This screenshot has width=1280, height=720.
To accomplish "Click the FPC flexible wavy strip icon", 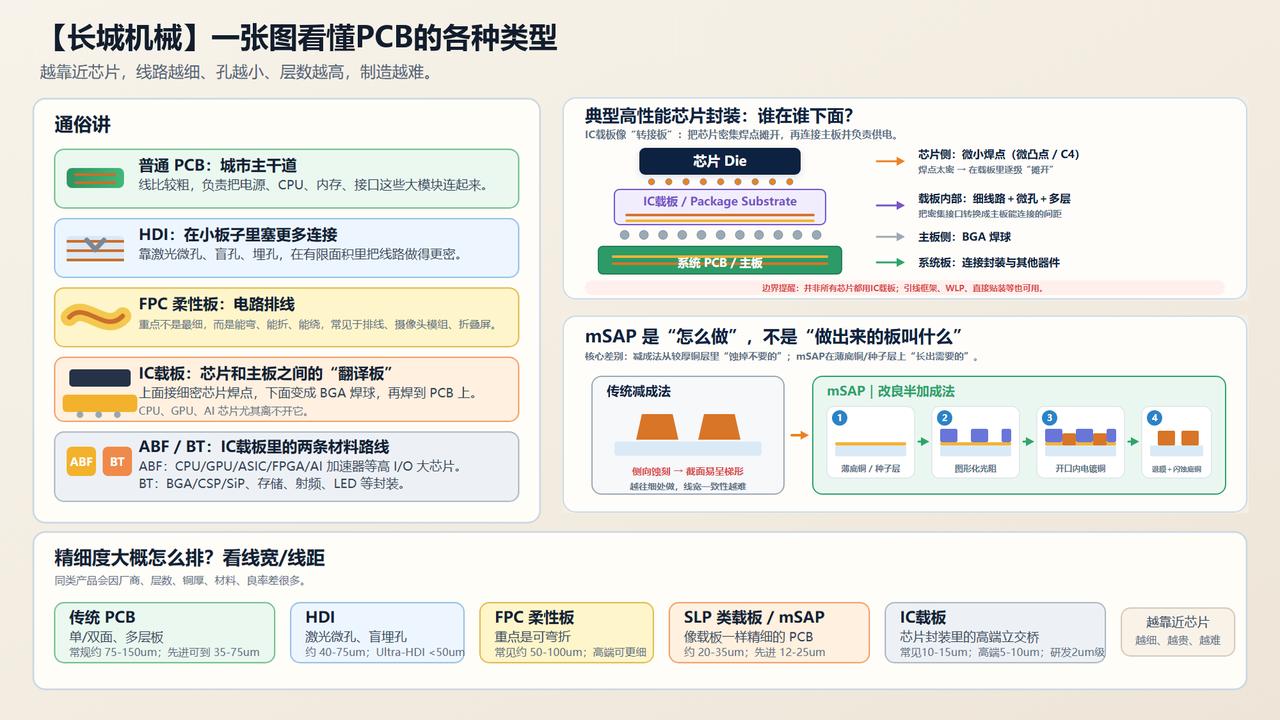I will click(95, 317).
